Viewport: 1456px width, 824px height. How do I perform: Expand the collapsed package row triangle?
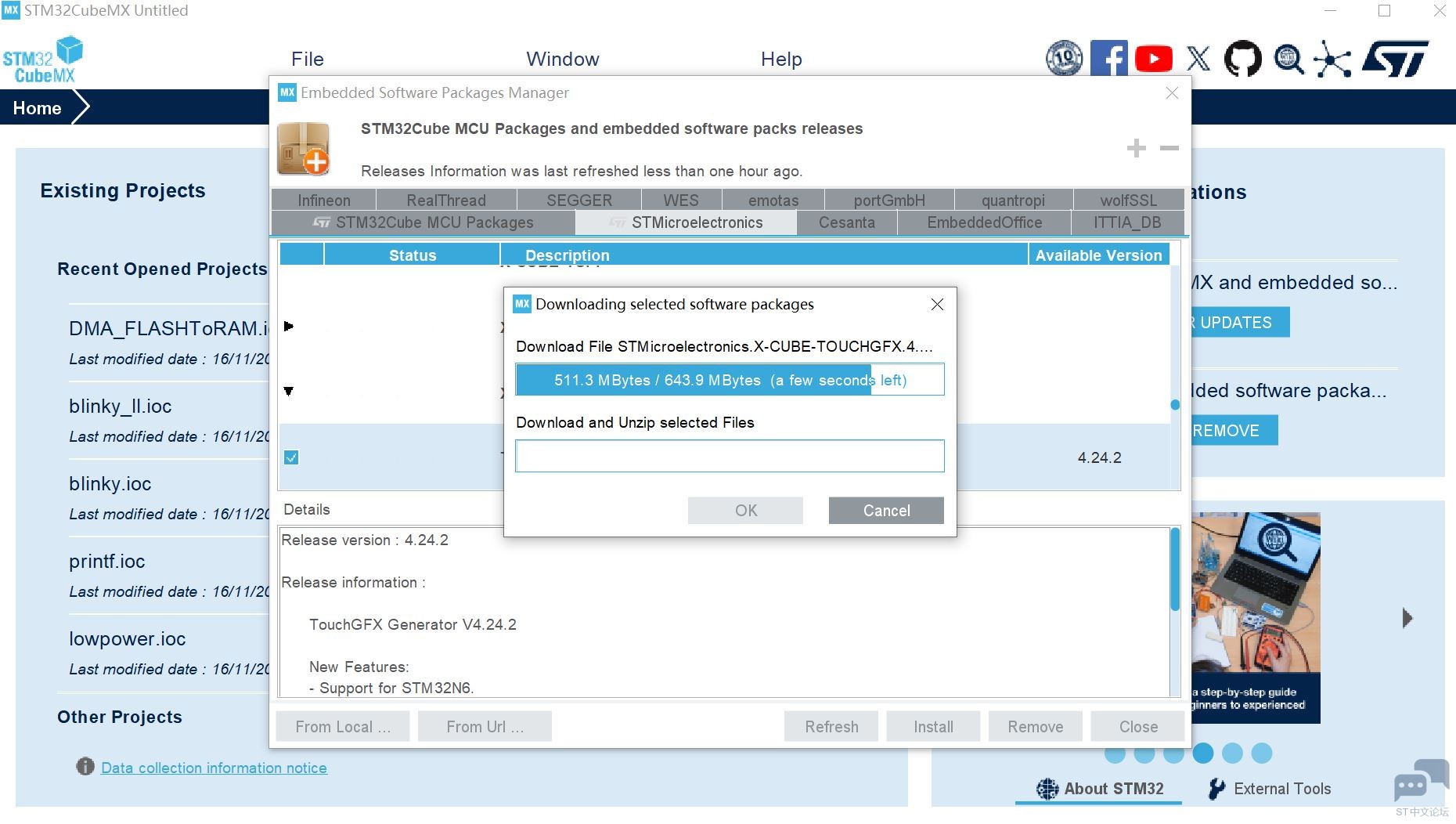click(289, 326)
